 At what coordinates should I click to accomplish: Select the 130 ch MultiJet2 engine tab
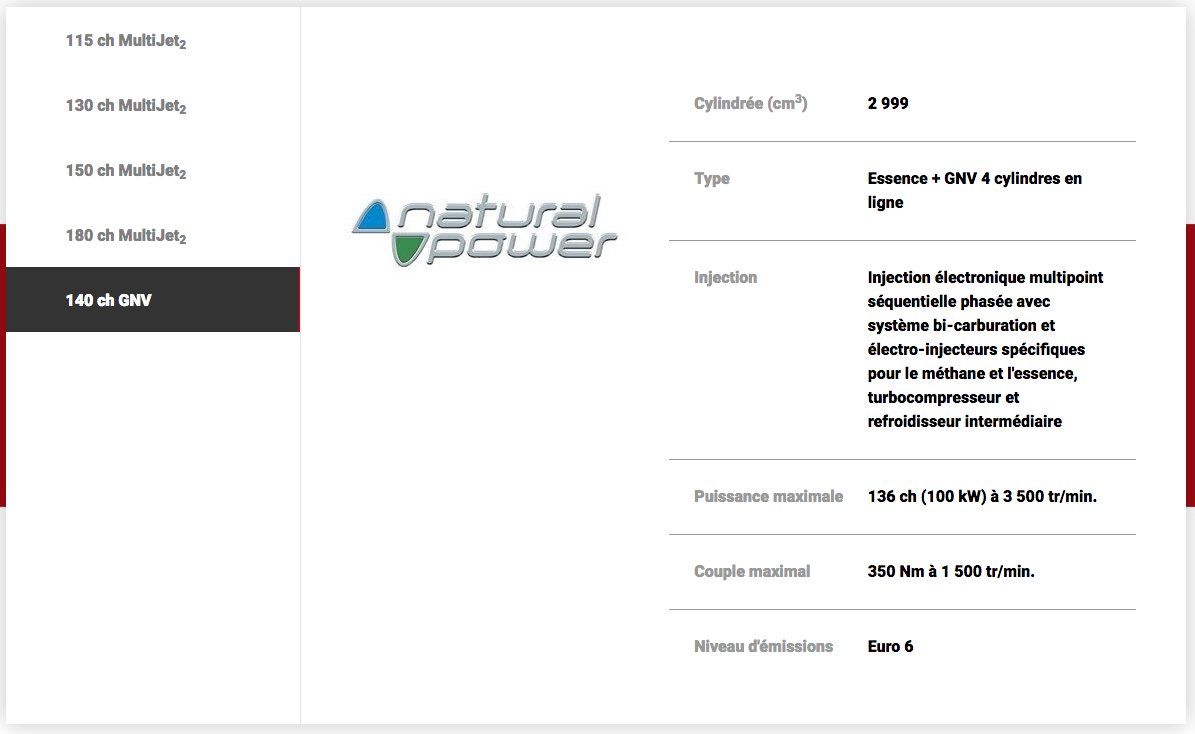tap(152, 105)
